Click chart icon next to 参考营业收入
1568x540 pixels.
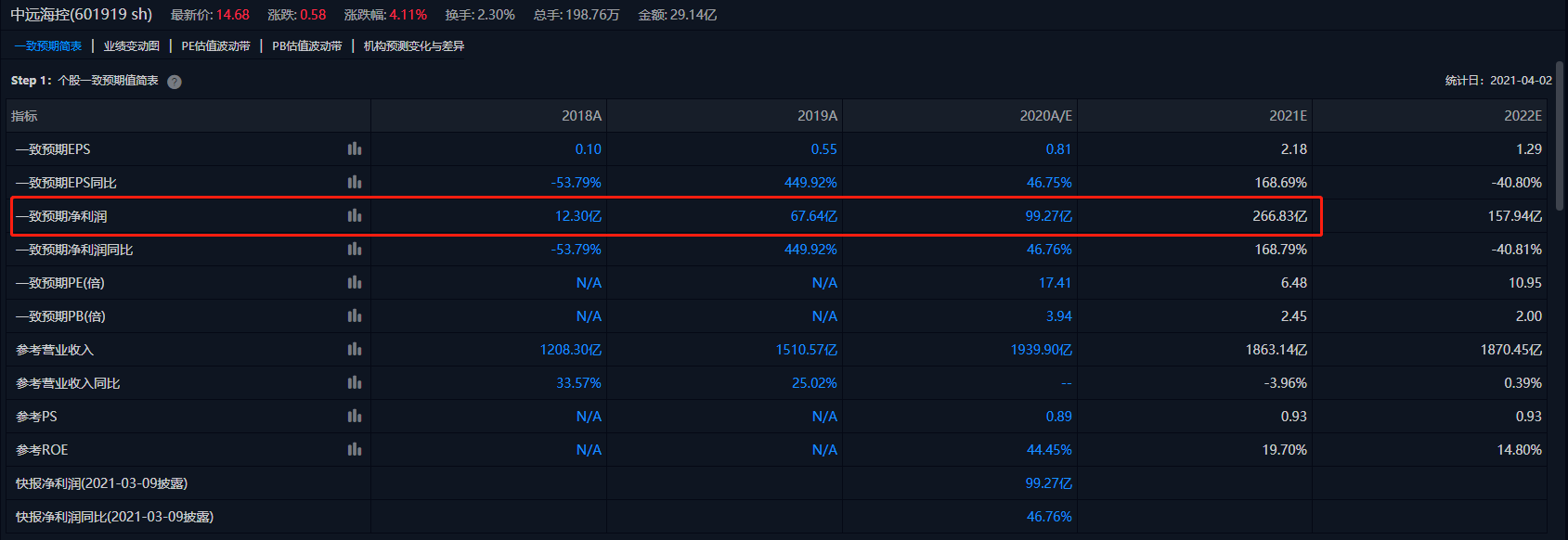[355, 350]
